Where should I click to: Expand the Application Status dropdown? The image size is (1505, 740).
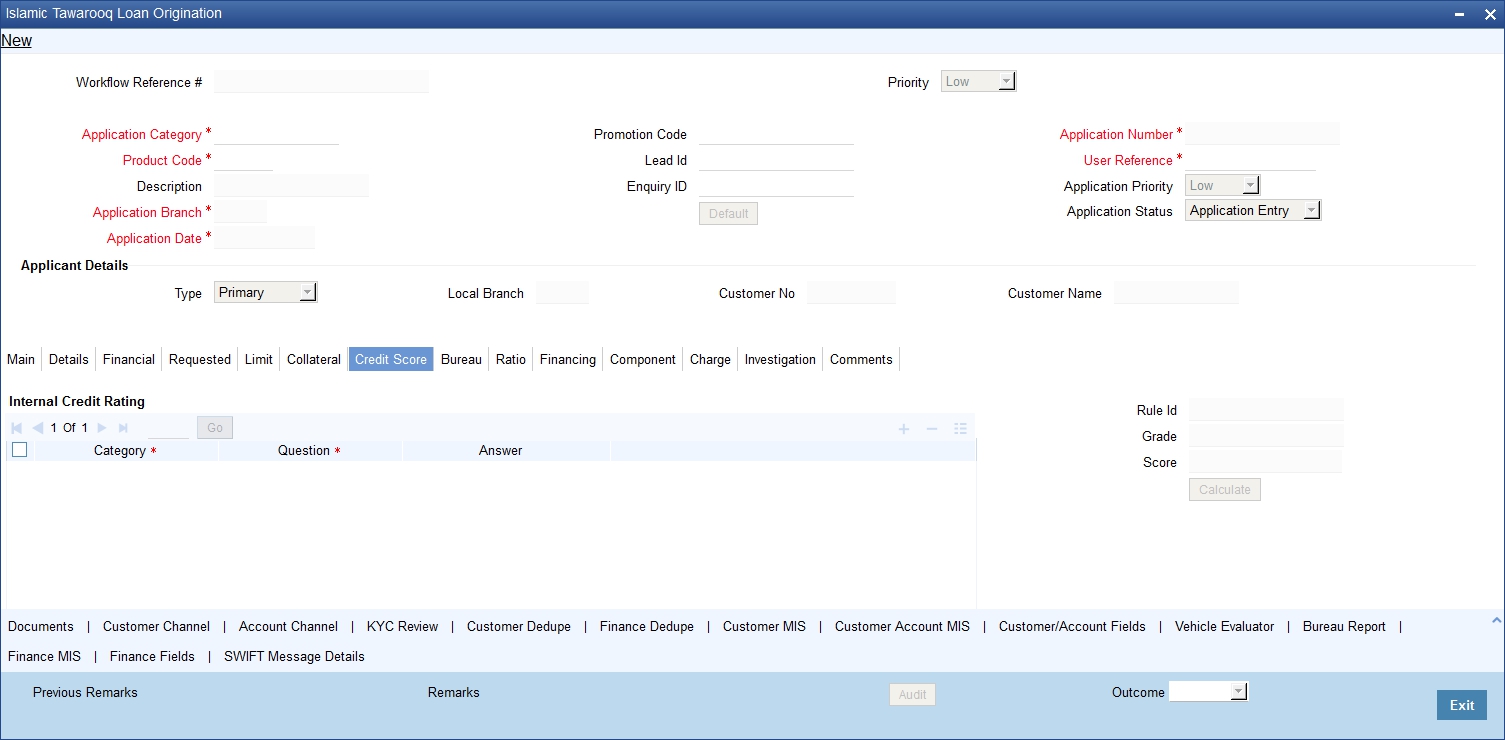pyautogui.click(x=1253, y=211)
